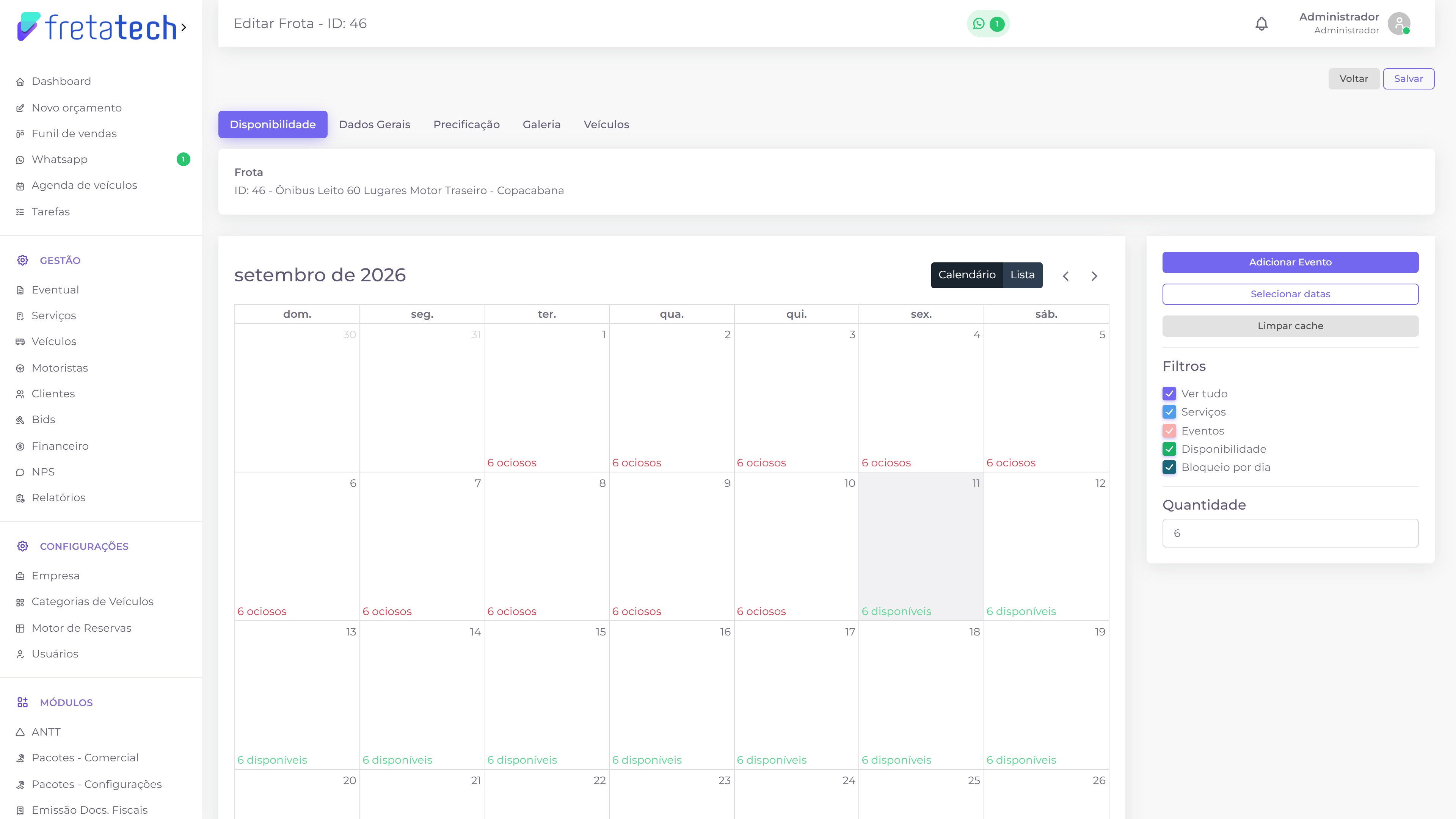Click the Eventual document icon

20,290
